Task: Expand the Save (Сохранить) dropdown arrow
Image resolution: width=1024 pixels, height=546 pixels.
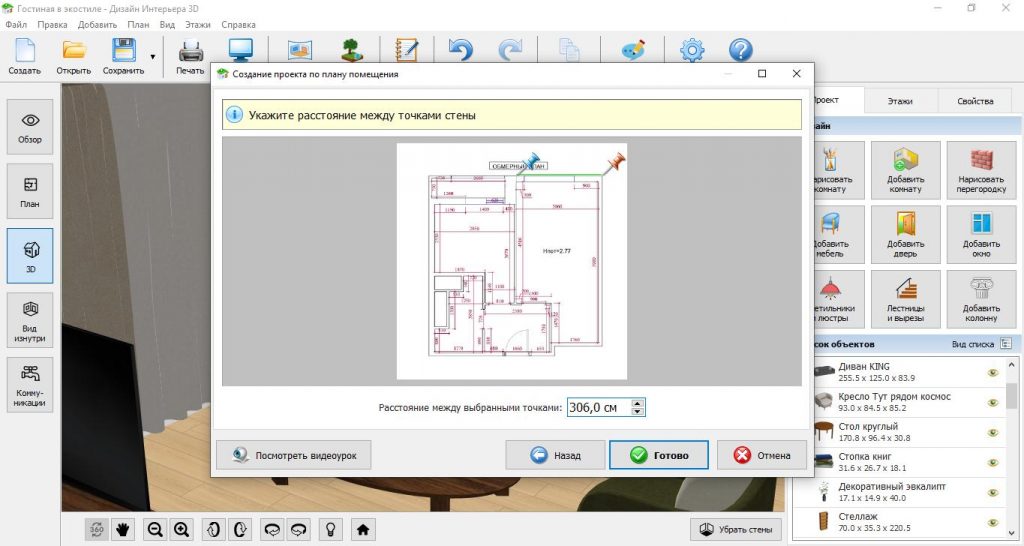Action: [x=152, y=56]
